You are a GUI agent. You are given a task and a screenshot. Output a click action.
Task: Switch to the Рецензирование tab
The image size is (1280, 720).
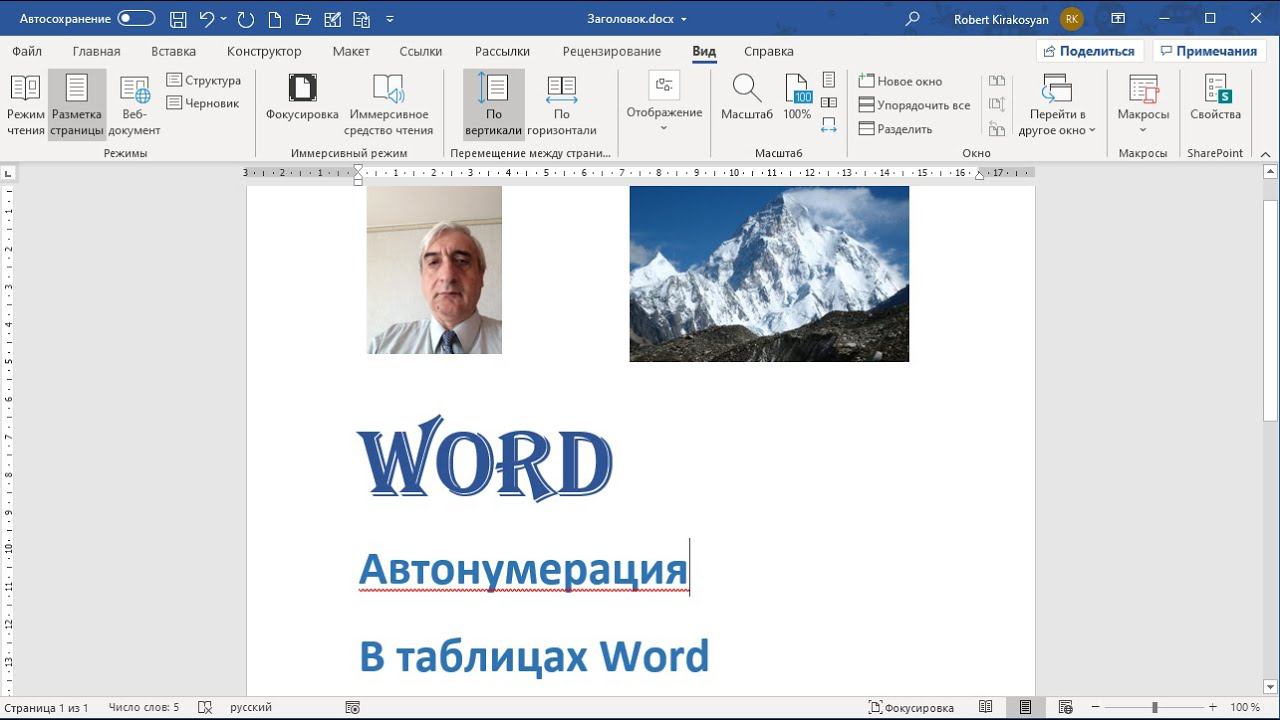(611, 51)
